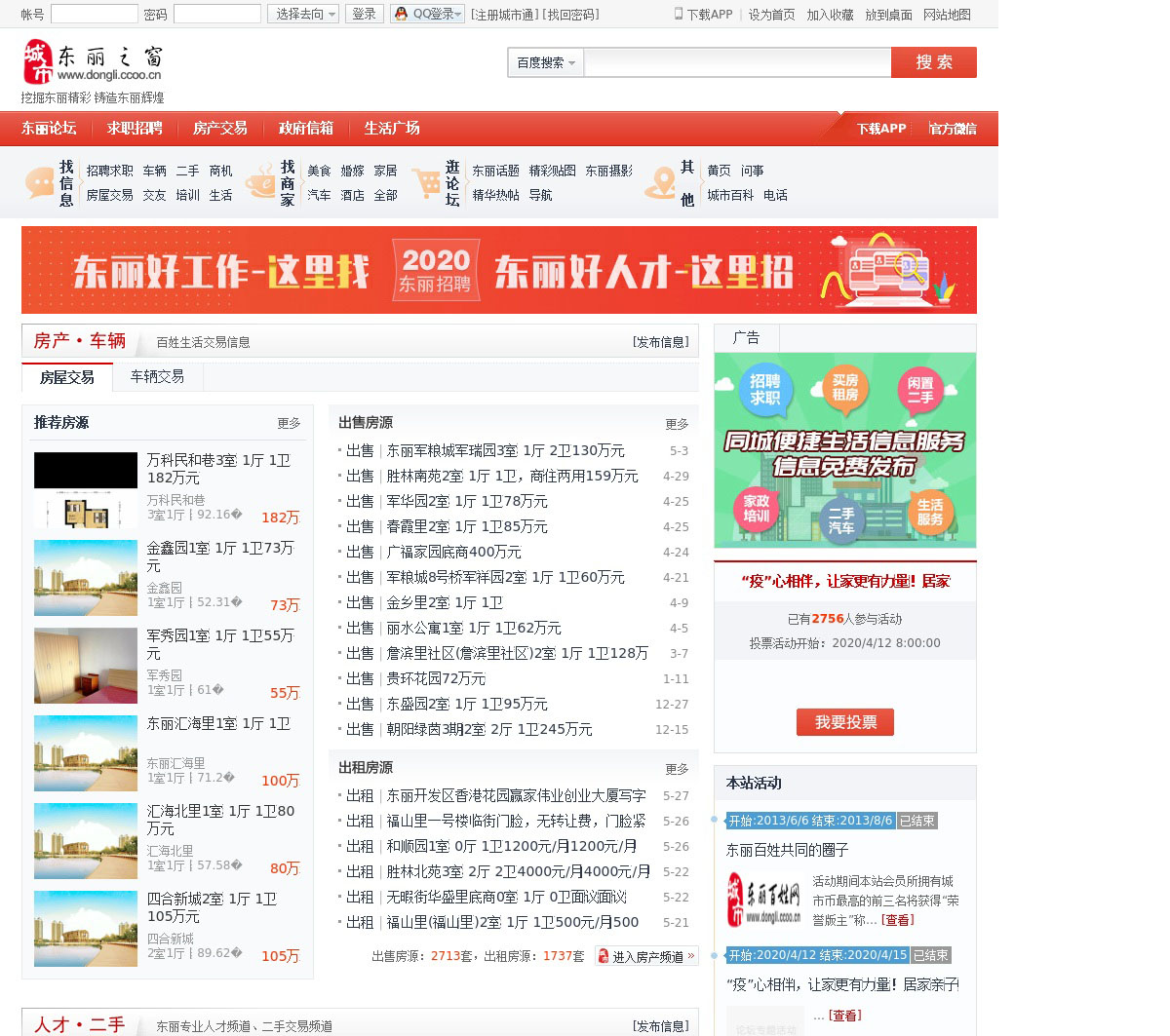Click the "疫"心相伴 vote headline
Image resolution: width=1170 pixels, height=1036 pixels.
click(845, 581)
